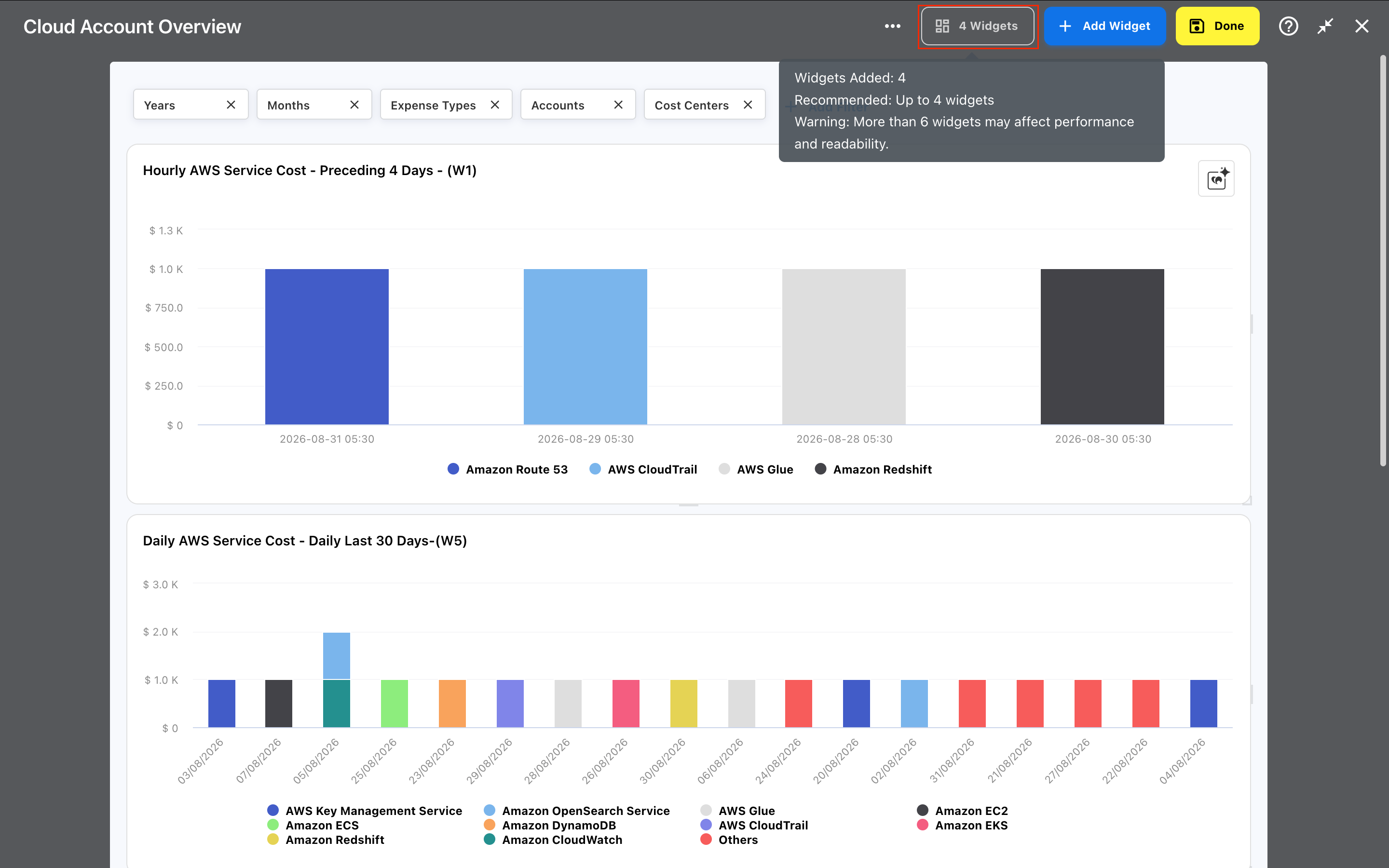
Task: Toggle Amazon ECS legend in W5 chart
Action: coord(313,825)
